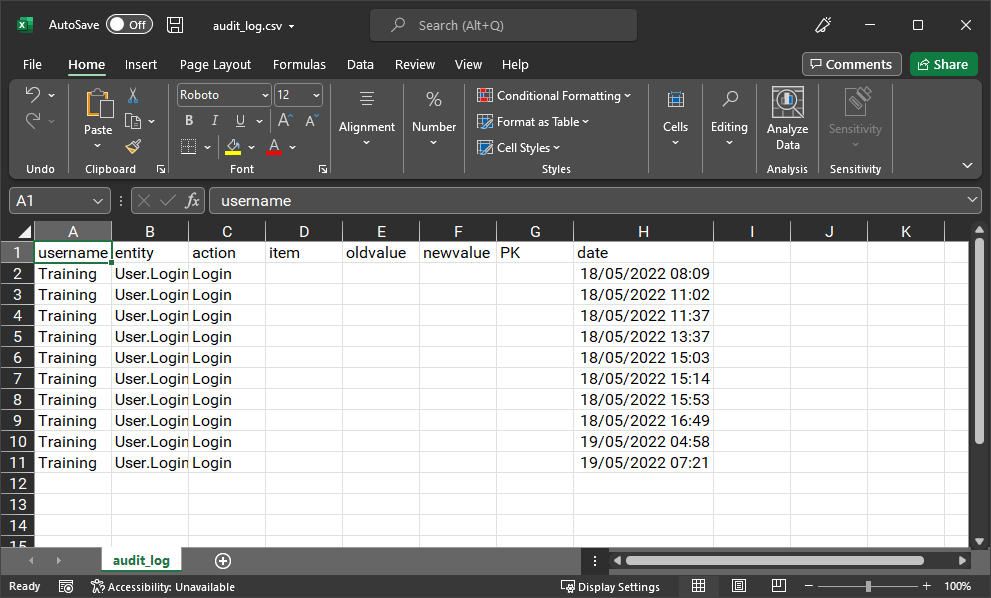Decrease font size with the smaller A
Viewport: 991px width, 598px height.
[312, 120]
